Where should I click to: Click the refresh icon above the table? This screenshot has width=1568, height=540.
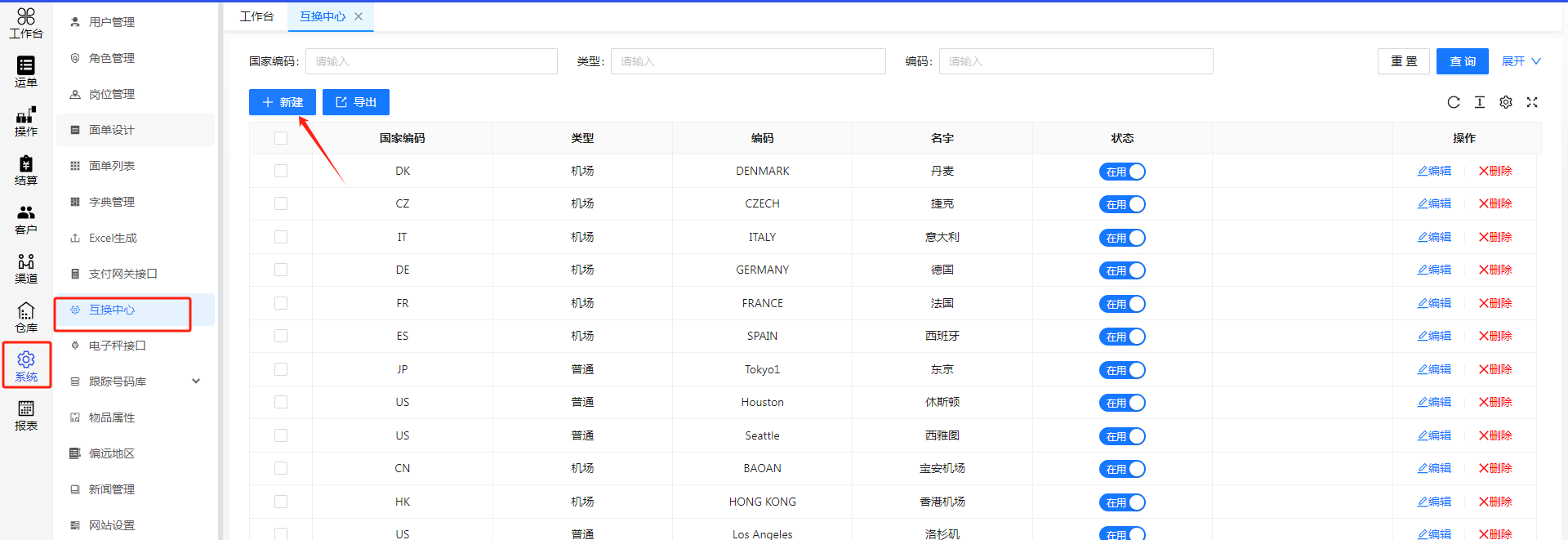coord(1453,102)
